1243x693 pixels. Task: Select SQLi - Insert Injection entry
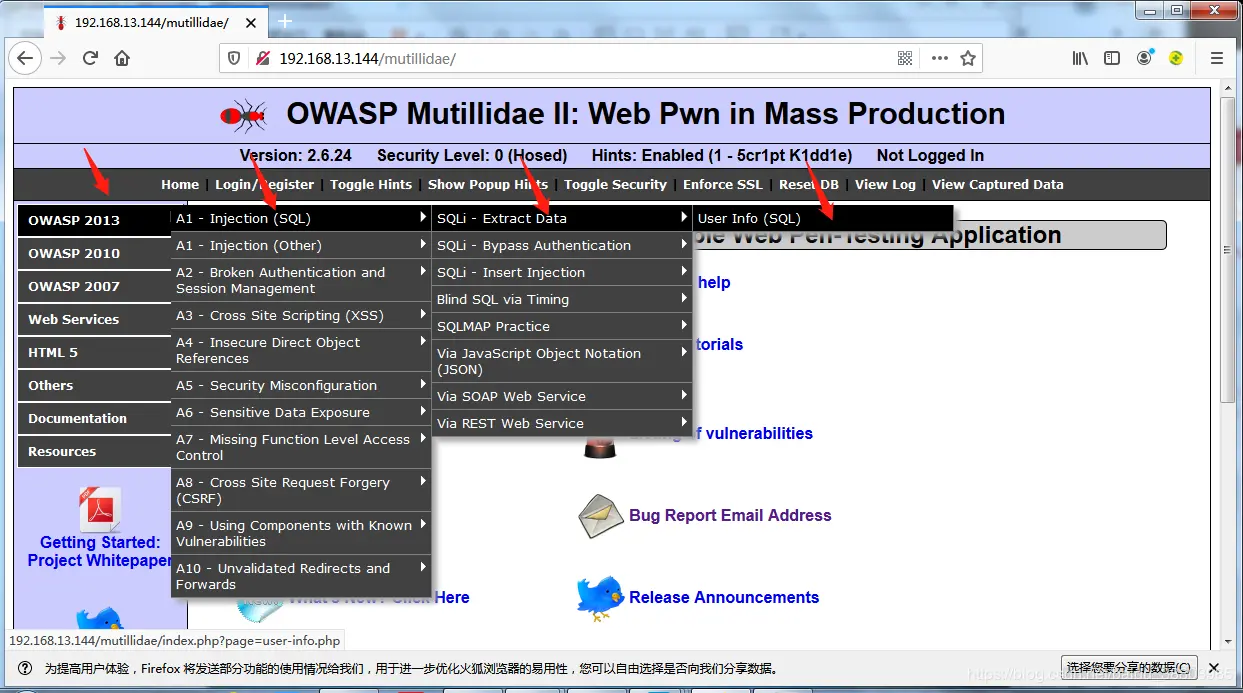coord(562,272)
